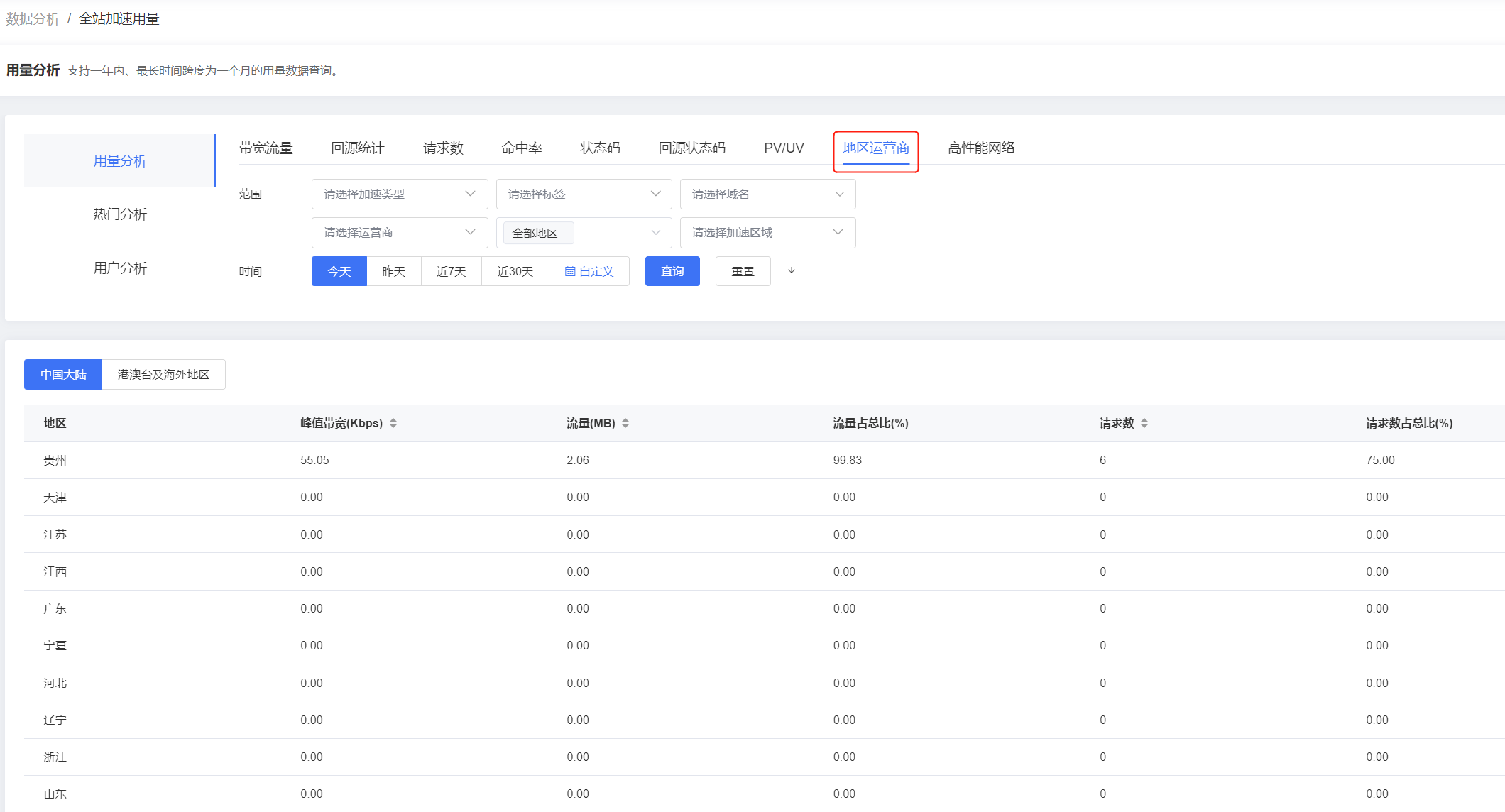Click request share value 75.00

tap(1380, 460)
